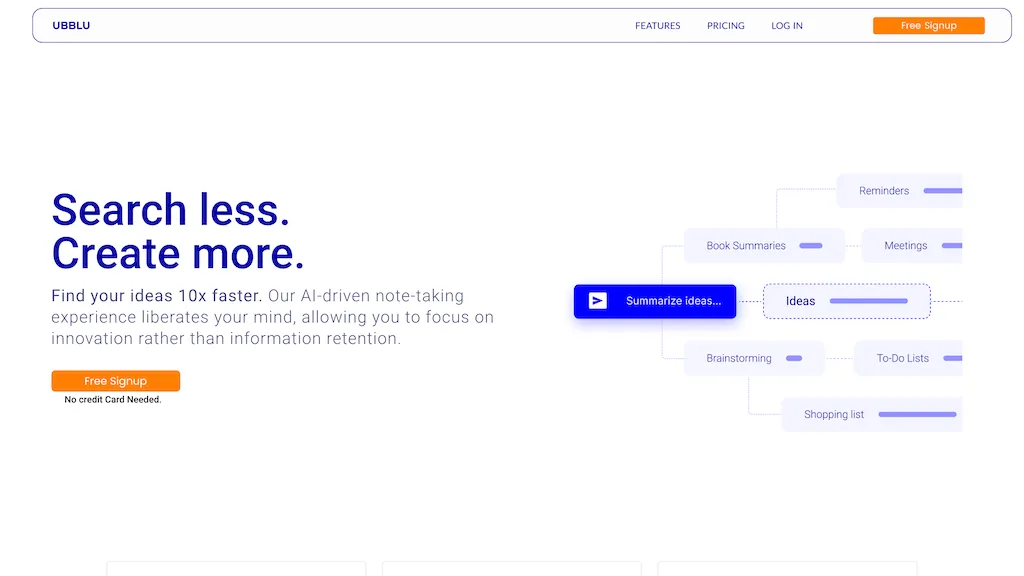Click the UBBLU logo

click(x=70, y=25)
